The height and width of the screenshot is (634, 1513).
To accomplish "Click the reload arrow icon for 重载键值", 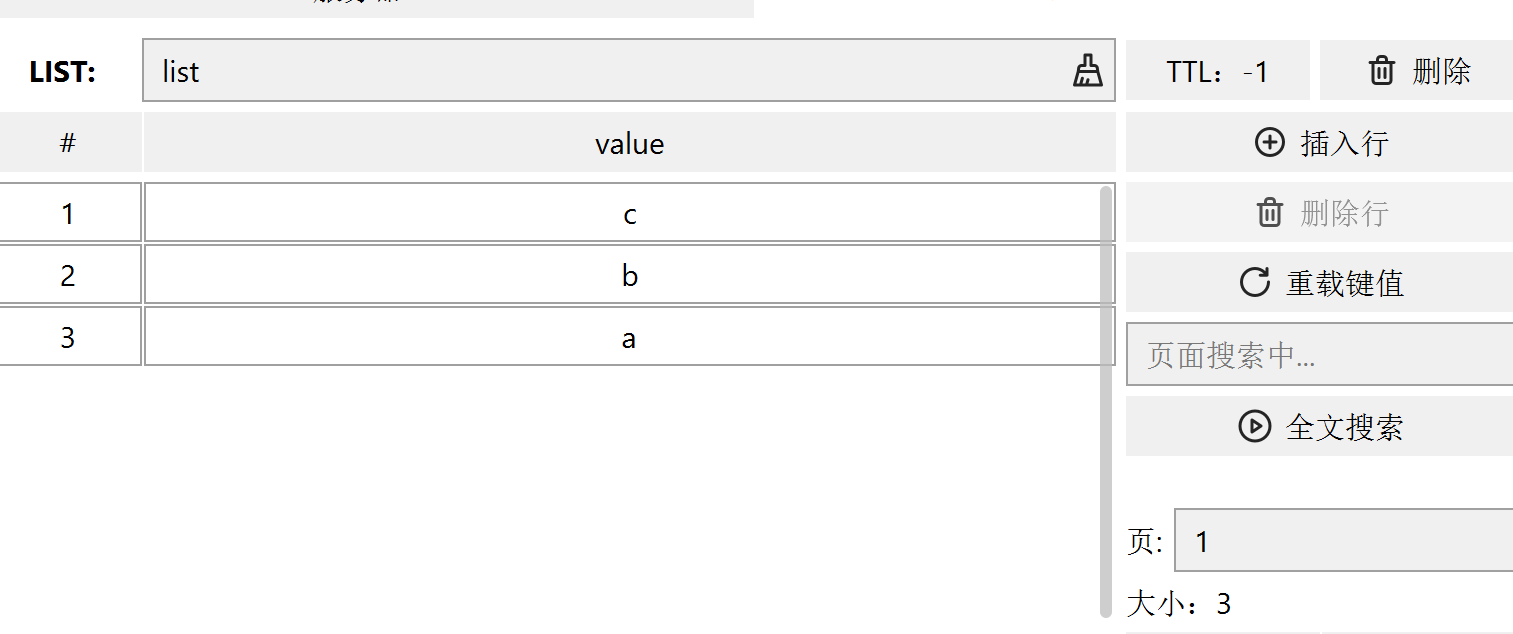I will click(1254, 283).
